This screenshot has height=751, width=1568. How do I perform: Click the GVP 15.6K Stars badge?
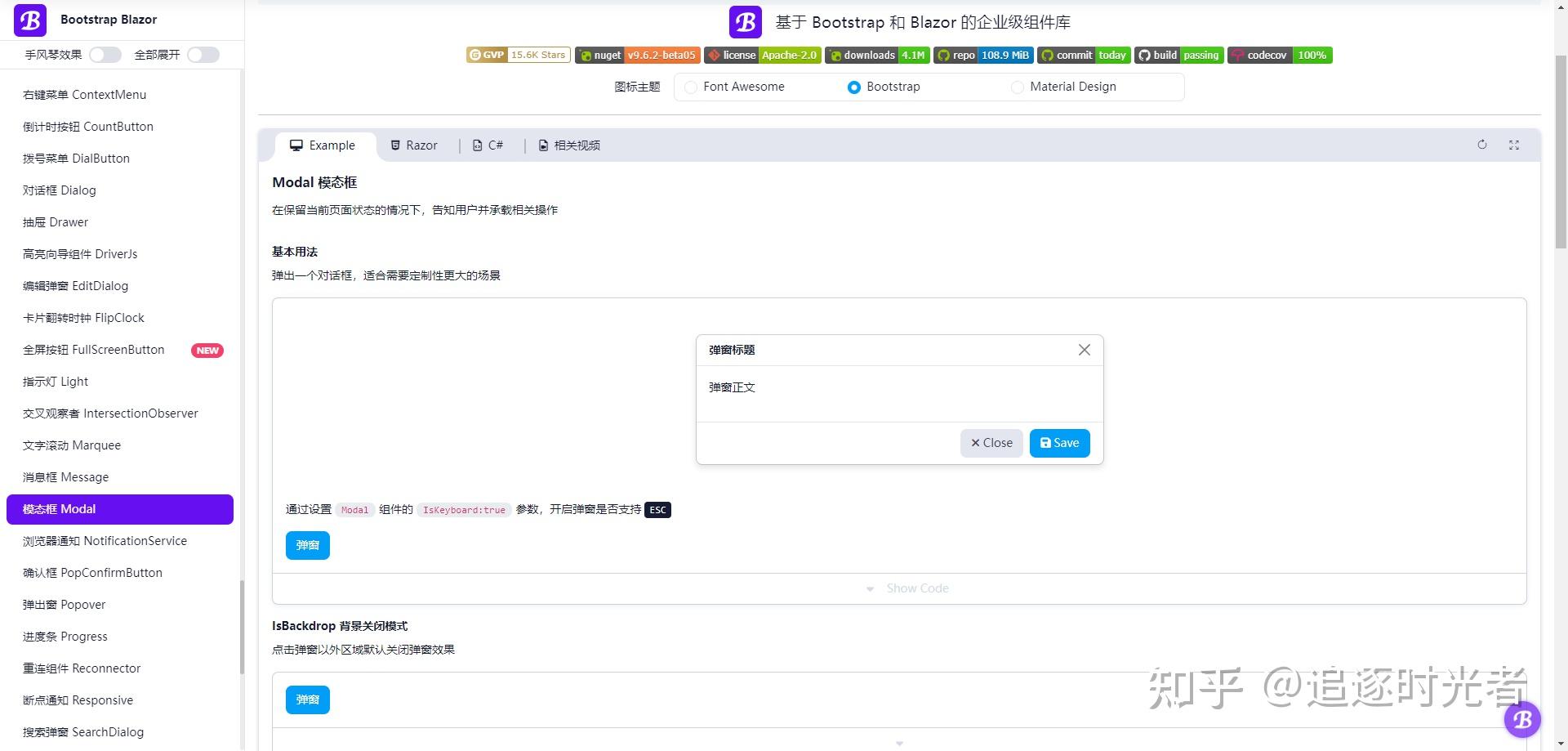point(518,55)
